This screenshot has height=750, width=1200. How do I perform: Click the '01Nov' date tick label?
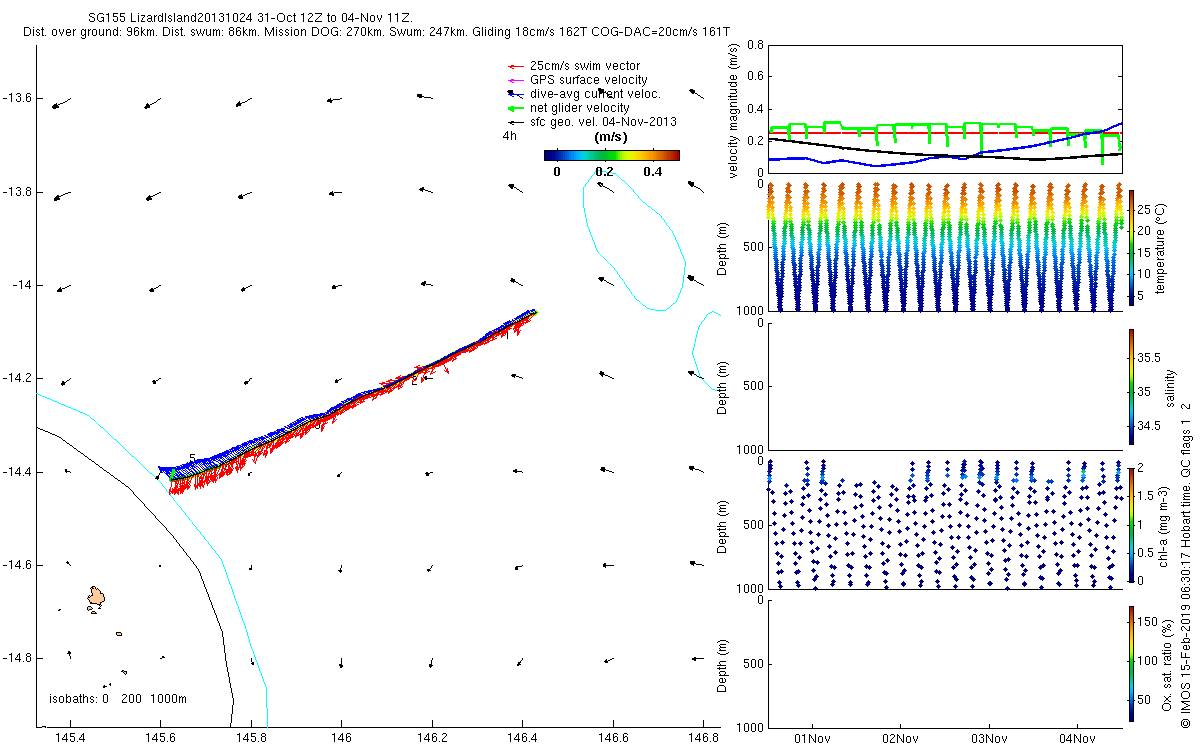812,740
